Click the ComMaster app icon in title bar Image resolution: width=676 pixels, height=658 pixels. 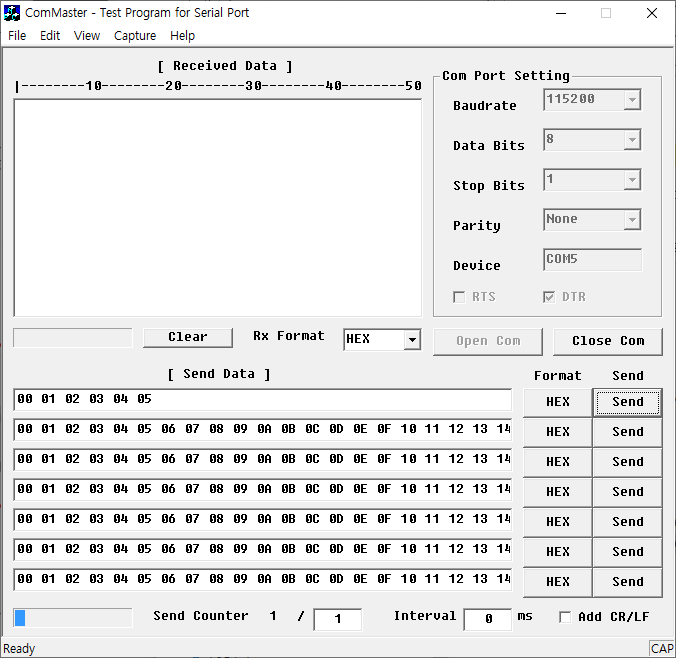pyautogui.click(x=13, y=13)
